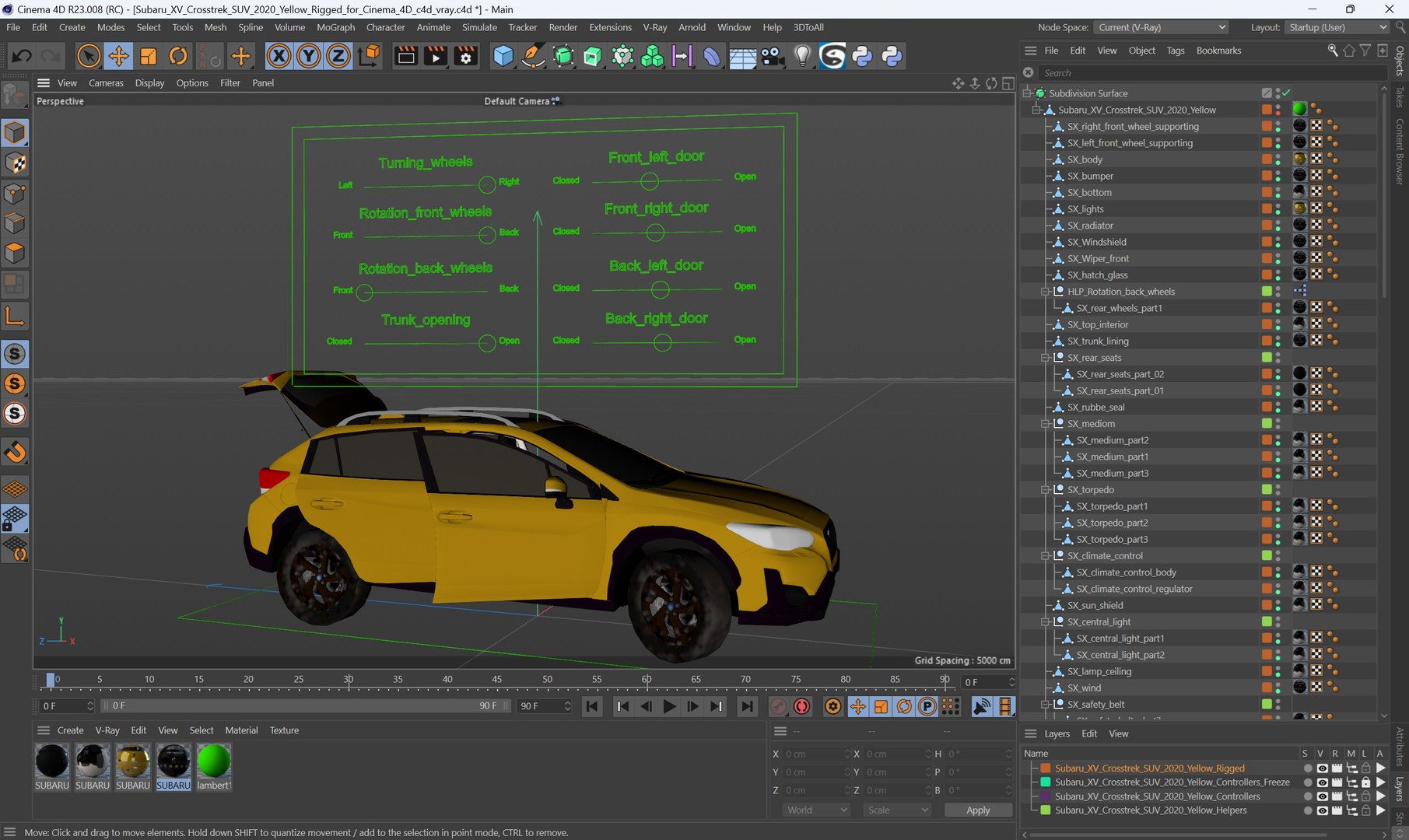Screen dimensions: 1409x840
Task: Toggle visibility eye of Yellow_Rigged layer
Action: coord(1322,768)
